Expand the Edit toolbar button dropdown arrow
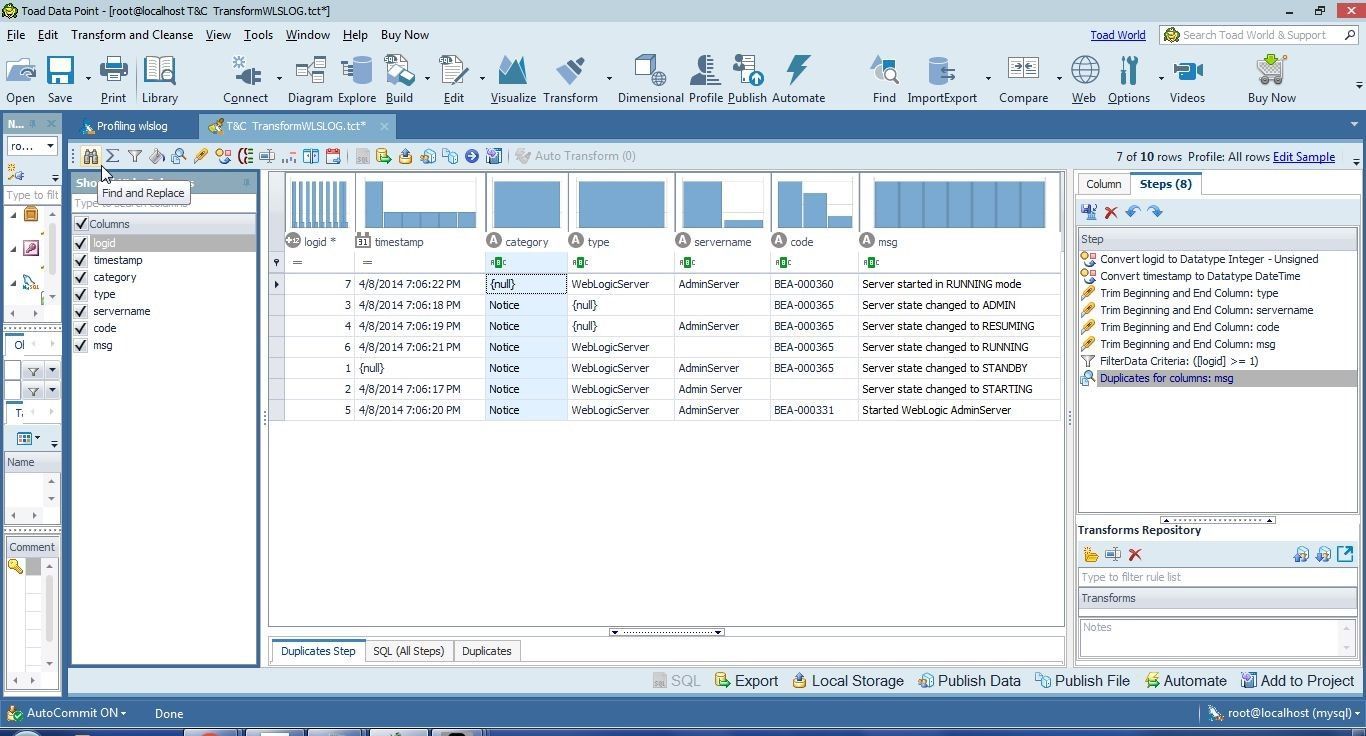1366x736 pixels. pyautogui.click(x=482, y=78)
